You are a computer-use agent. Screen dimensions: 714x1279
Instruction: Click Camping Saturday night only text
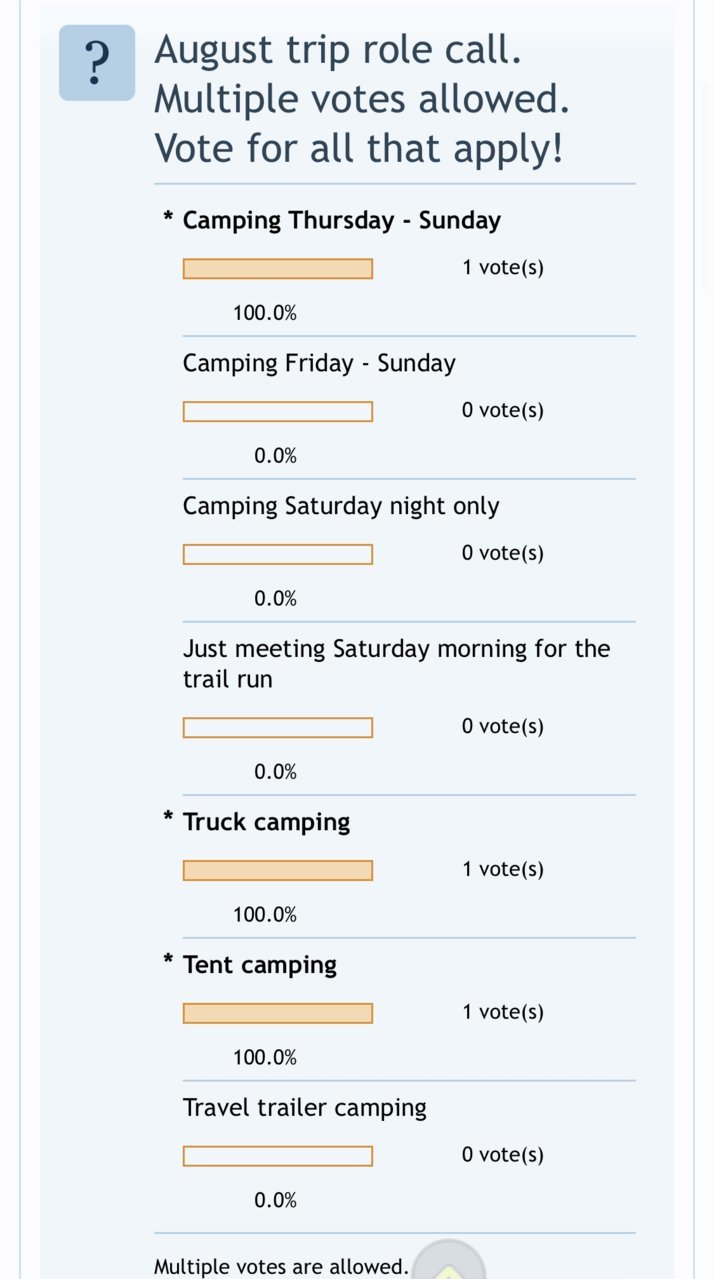pos(341,506)
